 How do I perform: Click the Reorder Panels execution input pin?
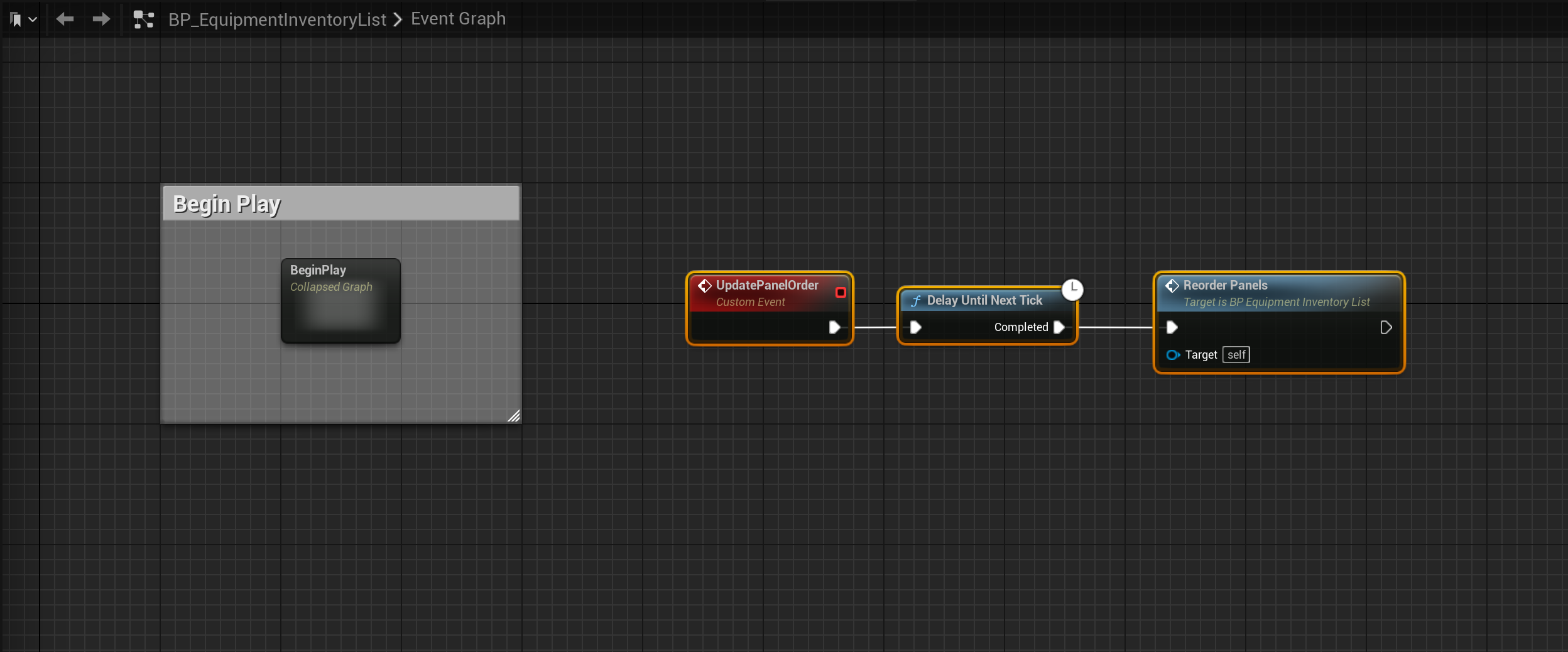(1172, 327)
